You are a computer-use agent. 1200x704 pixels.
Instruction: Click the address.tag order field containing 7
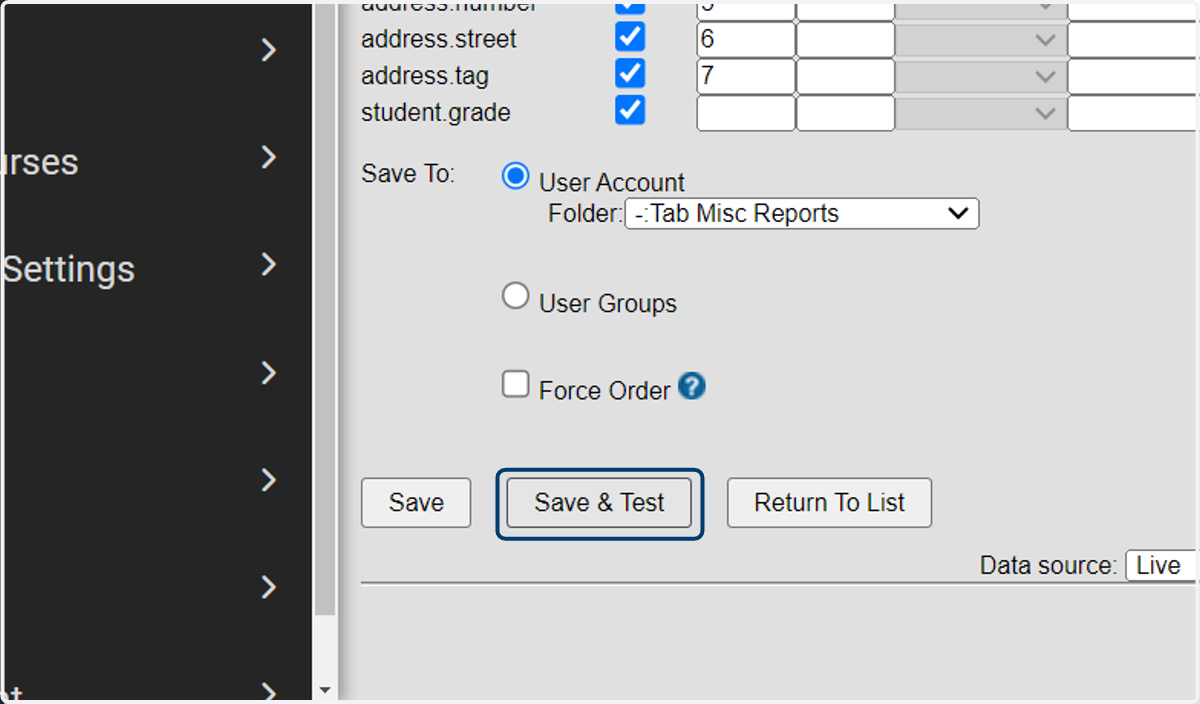click(746, 77)
